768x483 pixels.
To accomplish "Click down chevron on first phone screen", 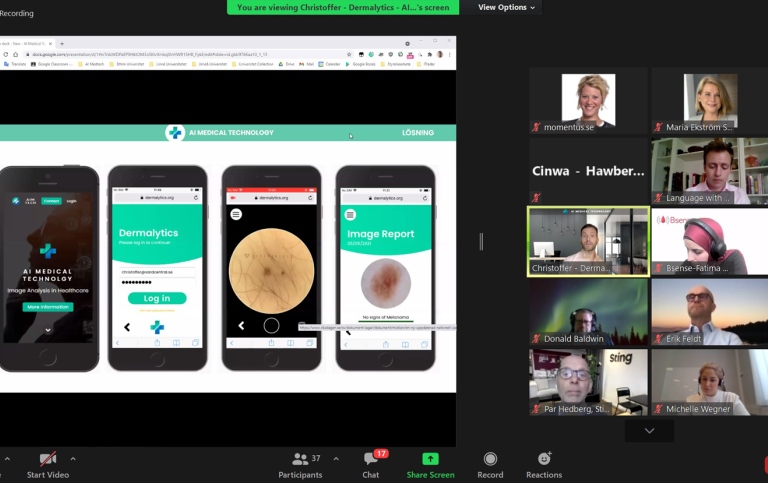I will pos(48,330).
